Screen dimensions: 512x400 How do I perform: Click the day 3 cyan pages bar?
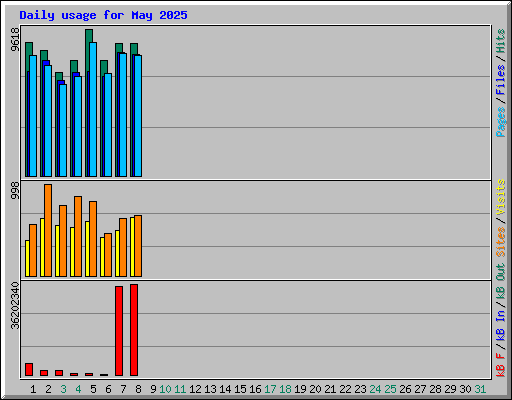point(63,130)
